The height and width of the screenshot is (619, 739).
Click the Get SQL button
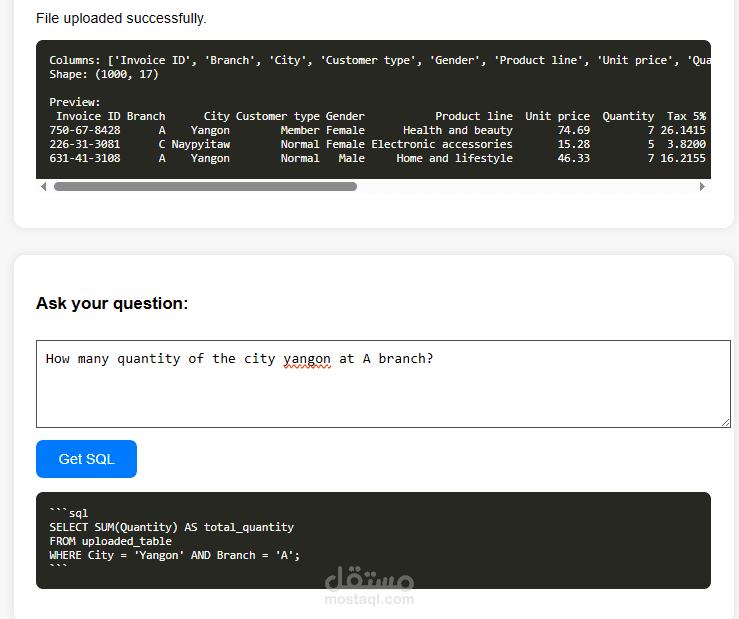point(86,459)
